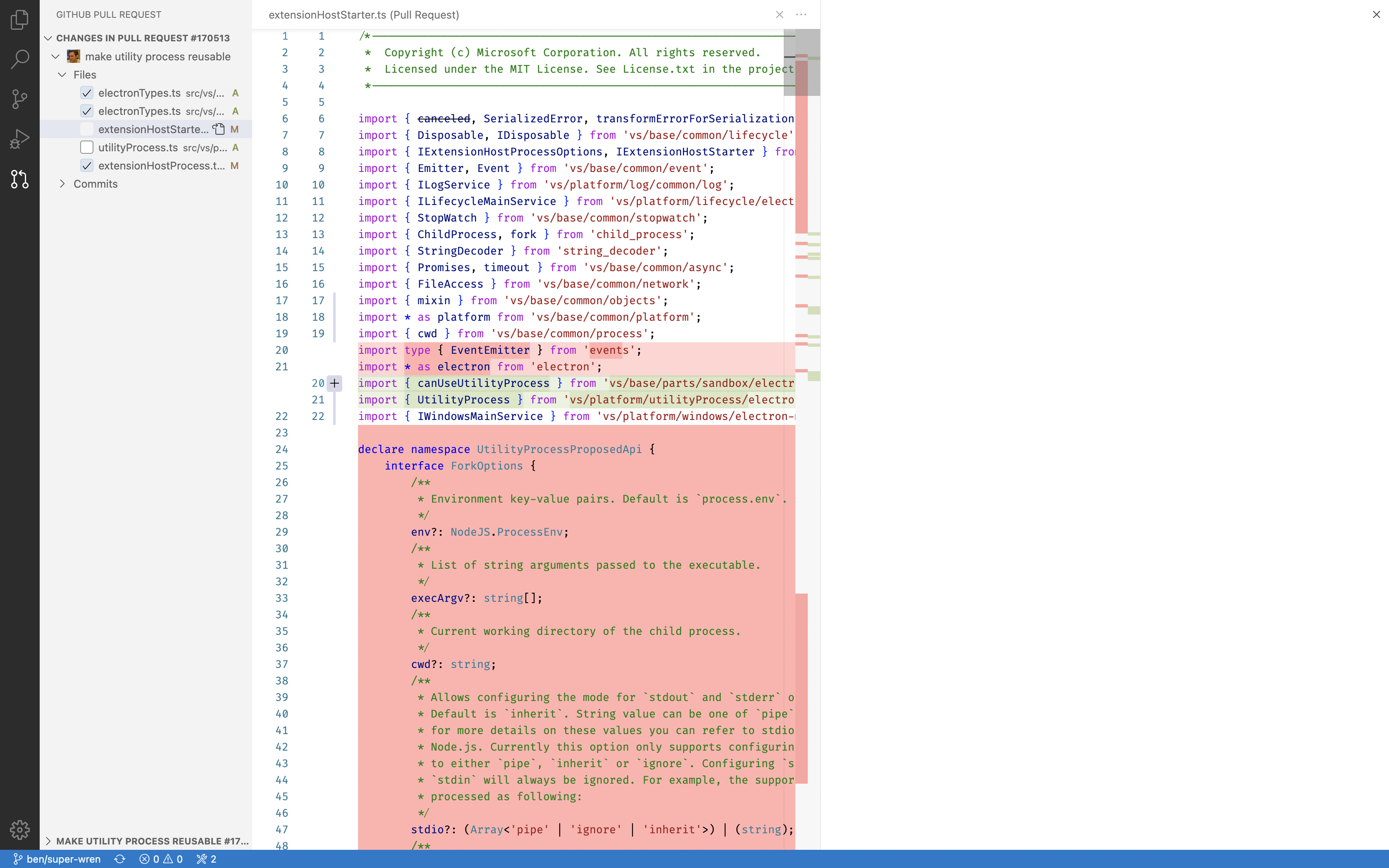Image resolution: width=1389 pixels, height=868 pixels.
Task: Select the GitHub Pull Requests sidebar icon
Action: pyautogui.click(x=19, y=179)
